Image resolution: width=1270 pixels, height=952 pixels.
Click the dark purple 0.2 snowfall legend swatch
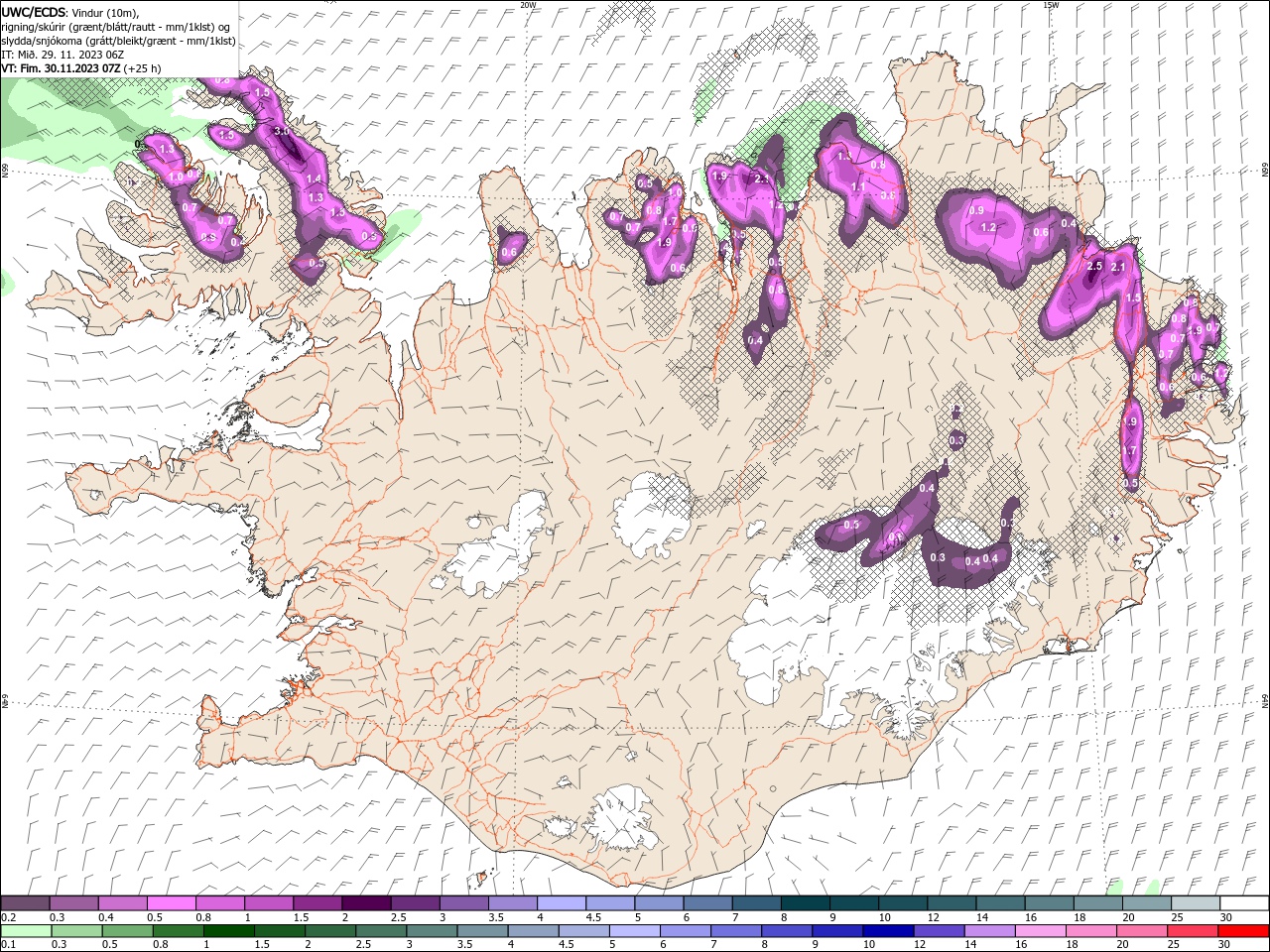25,903
